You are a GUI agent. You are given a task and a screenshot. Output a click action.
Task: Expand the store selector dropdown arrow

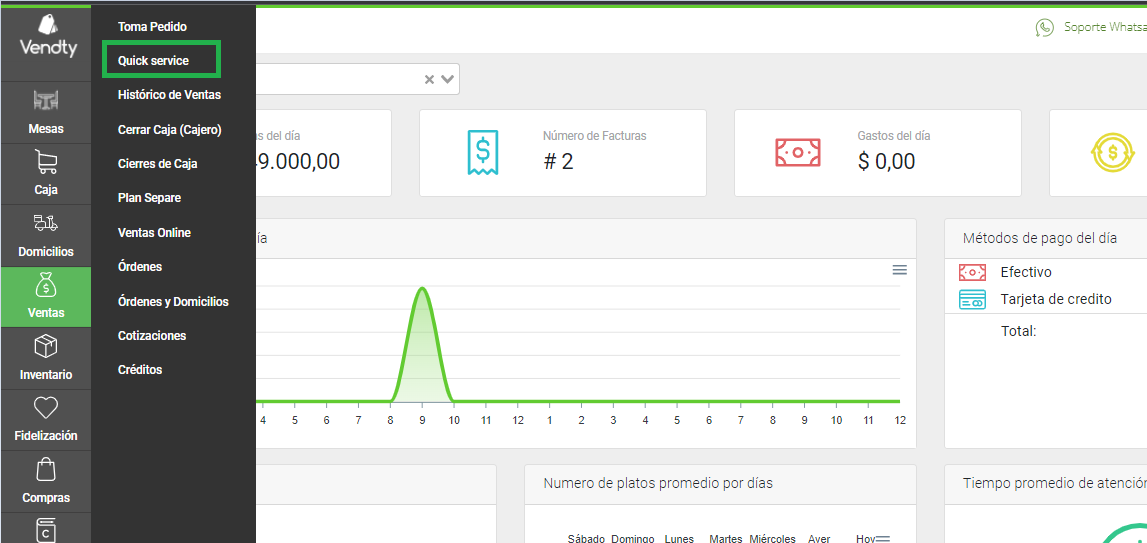point(448,79)
